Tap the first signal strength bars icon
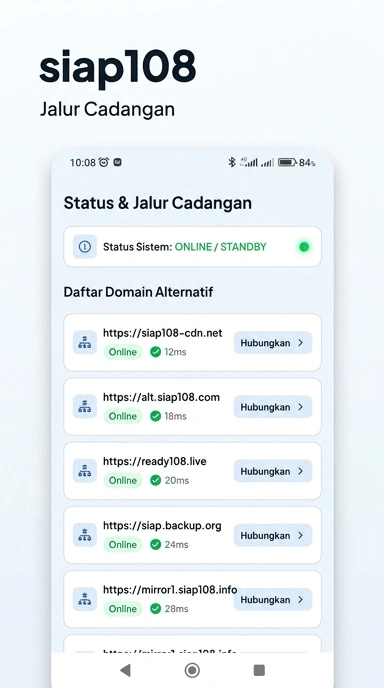Viewport: 384px width, 688px height. [x=249, y=162]
